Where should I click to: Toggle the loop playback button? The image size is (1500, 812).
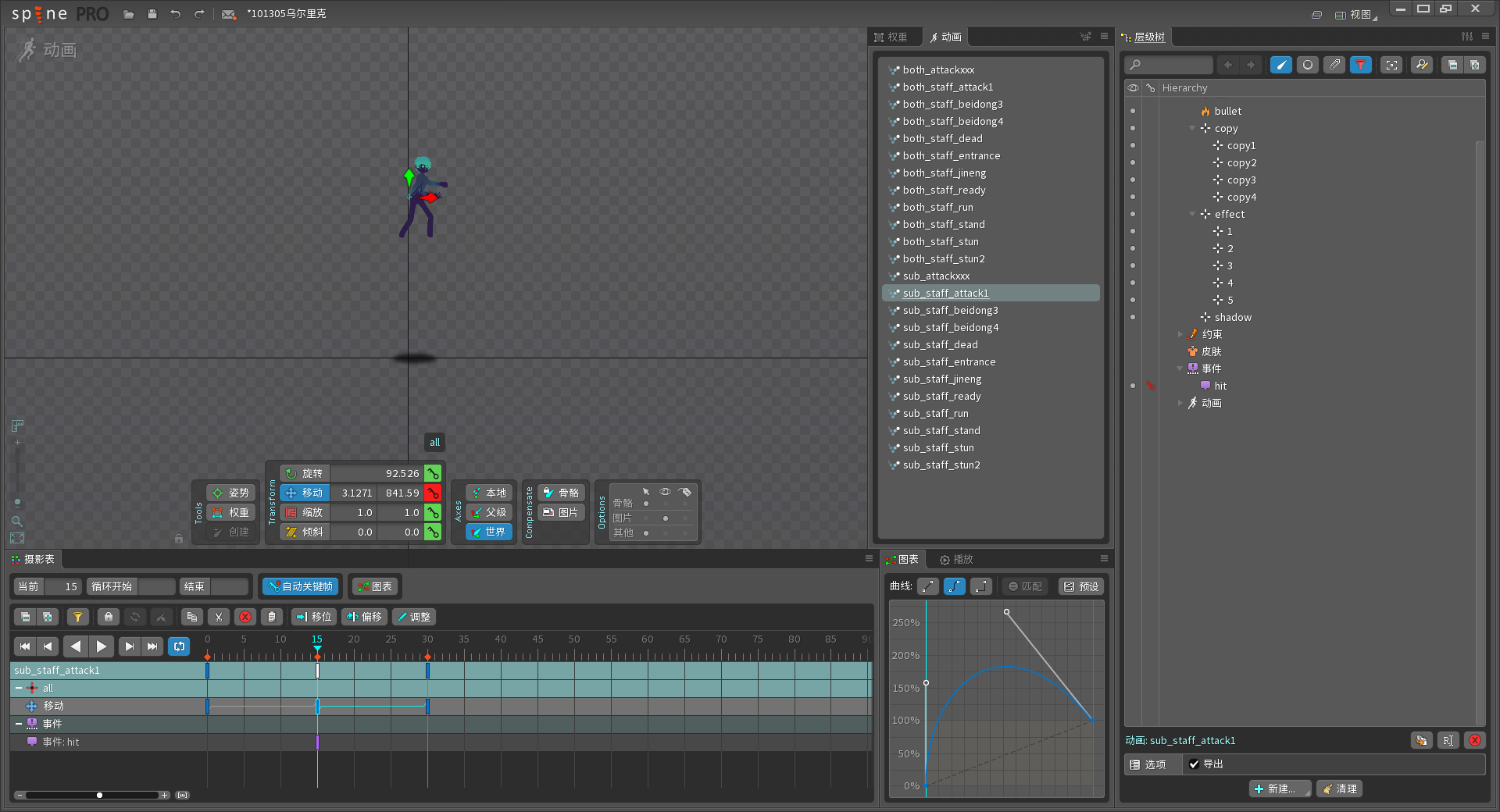click(x=179, y=646)
